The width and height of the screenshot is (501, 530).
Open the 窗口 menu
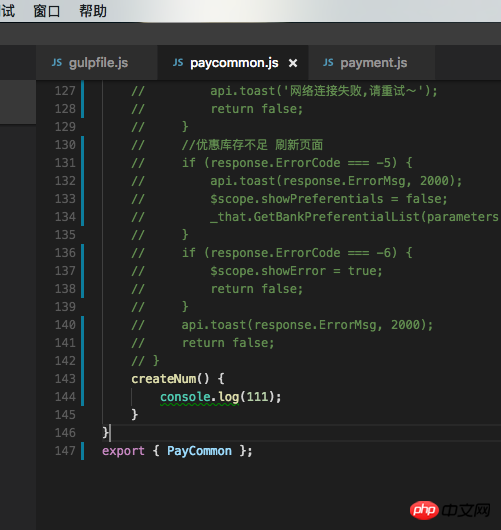47,11
